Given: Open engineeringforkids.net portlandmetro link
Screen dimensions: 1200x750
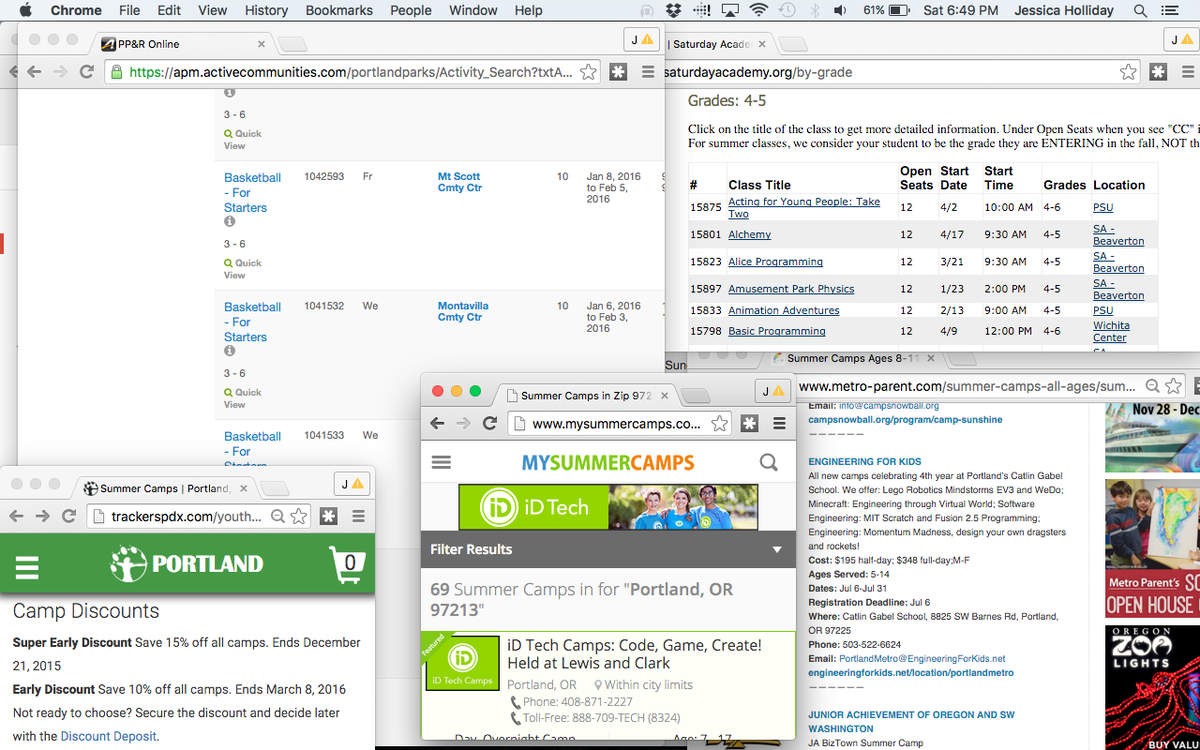Looking at the screenshot, I should 911,673.
